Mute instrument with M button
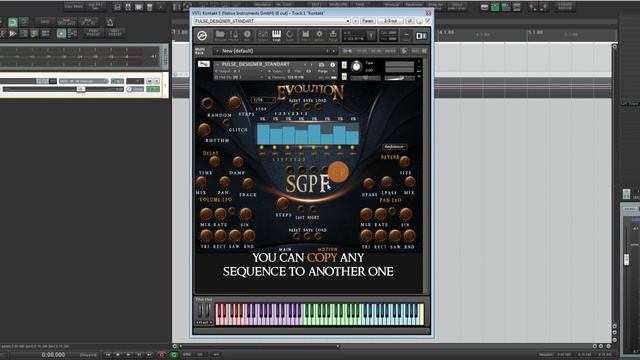Screen dimensions: 640x360 click(x=344, y=76)
